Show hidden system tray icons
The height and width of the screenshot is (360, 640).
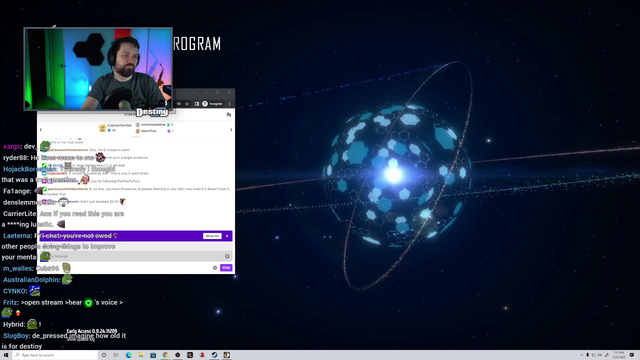click(582, 355)
